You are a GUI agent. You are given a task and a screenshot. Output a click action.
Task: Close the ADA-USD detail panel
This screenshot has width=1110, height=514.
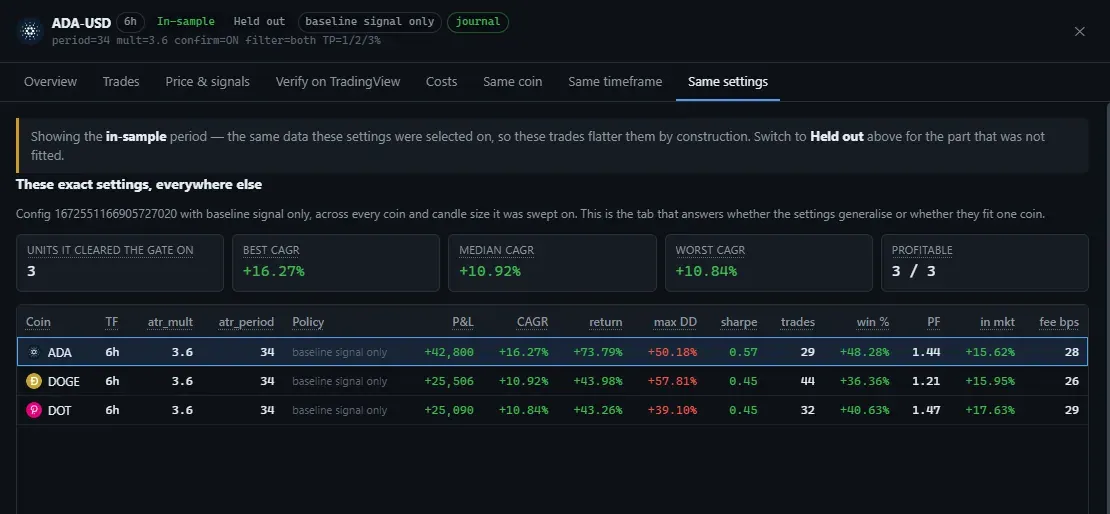click(1080, 31)
